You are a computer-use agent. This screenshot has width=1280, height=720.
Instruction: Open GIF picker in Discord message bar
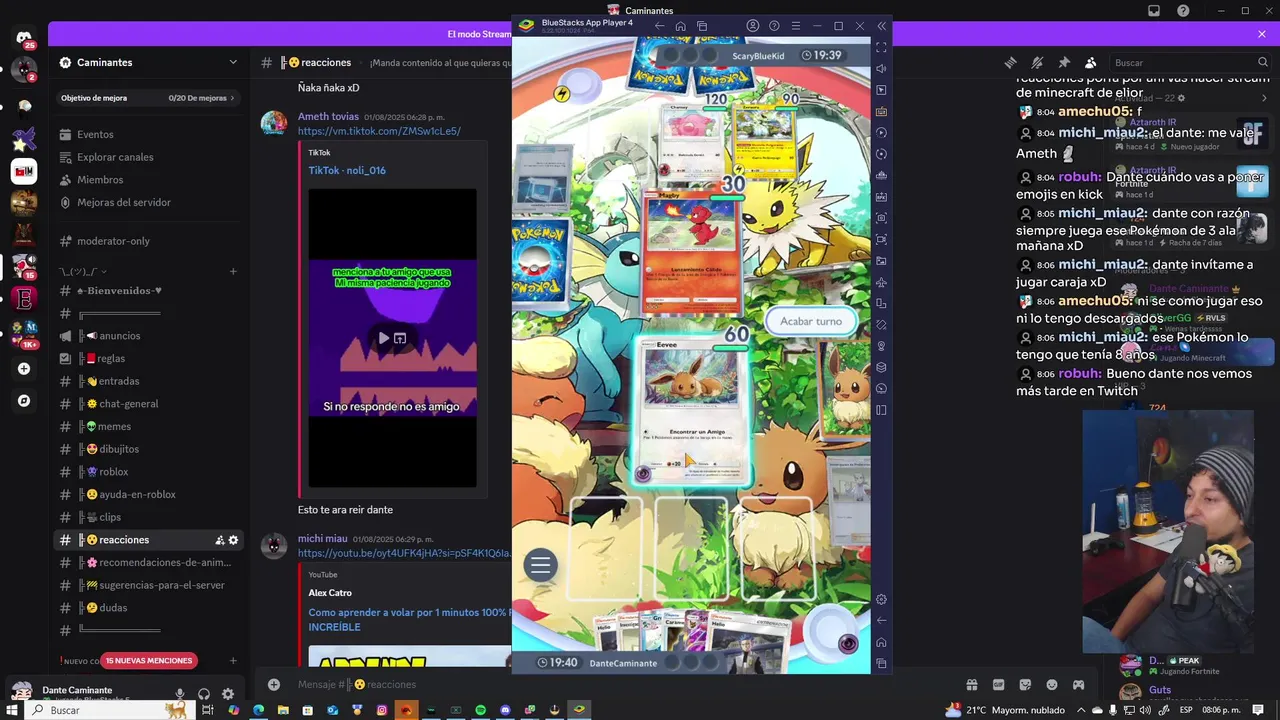(998, 685)
